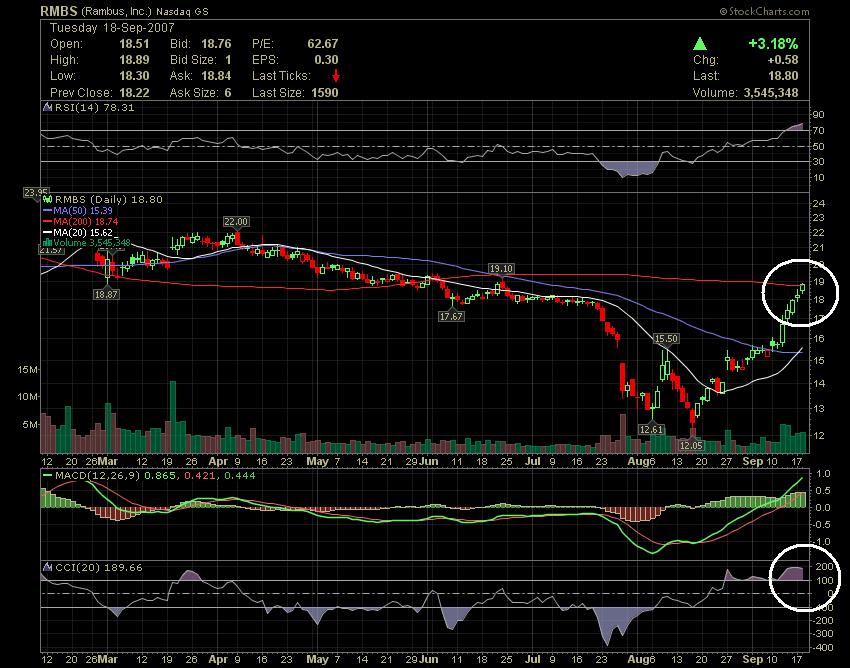Screen dimensions: 850x668
Task: Click the CCI(20) 189.66 indicator label
Action: coord(99,568)
